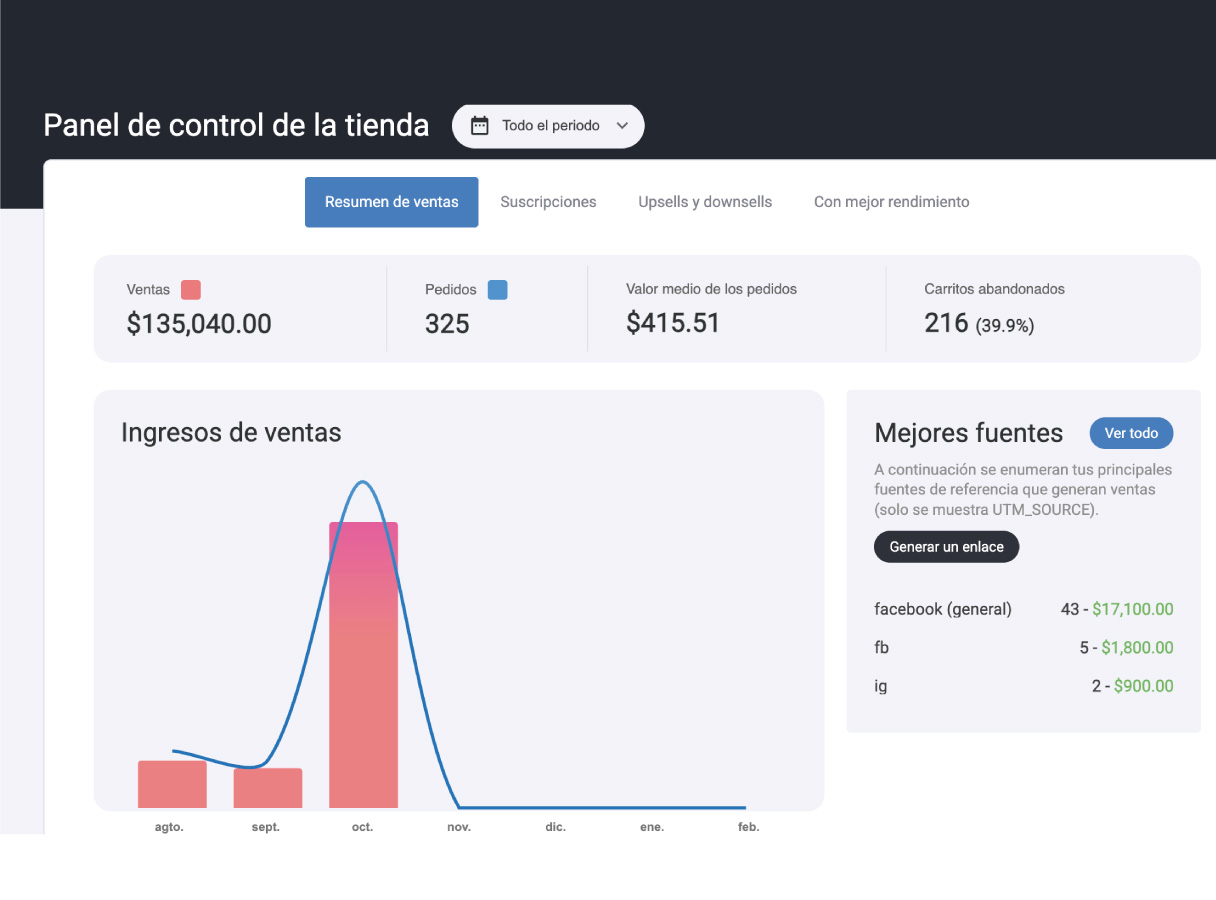
Task: Click the October sales bar in chart
Action: (x=363, y=665)
